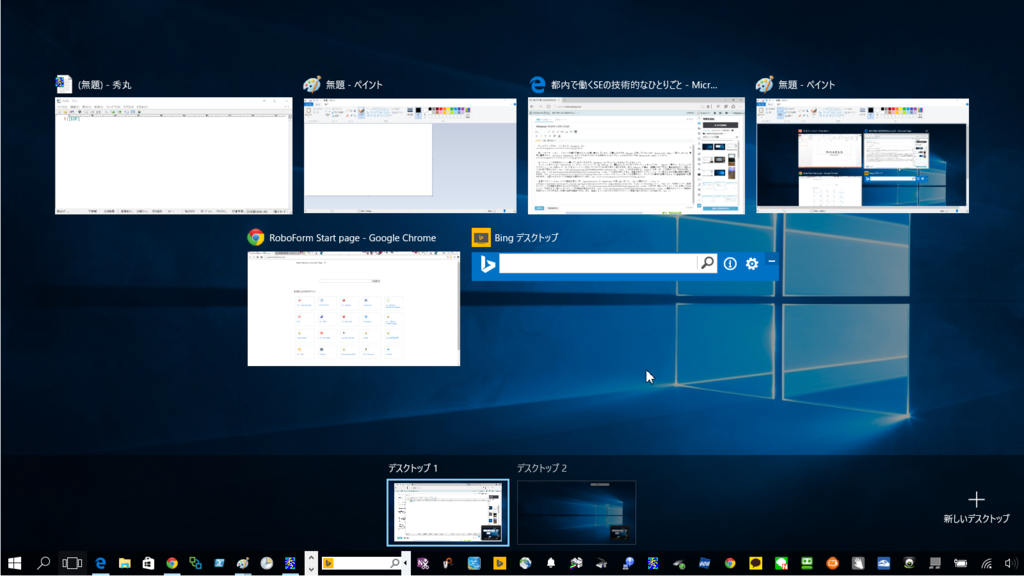Select the ペイント thumbnail showing a desktop screenshot
The image size is (1024, 576).
pos(863,156)
